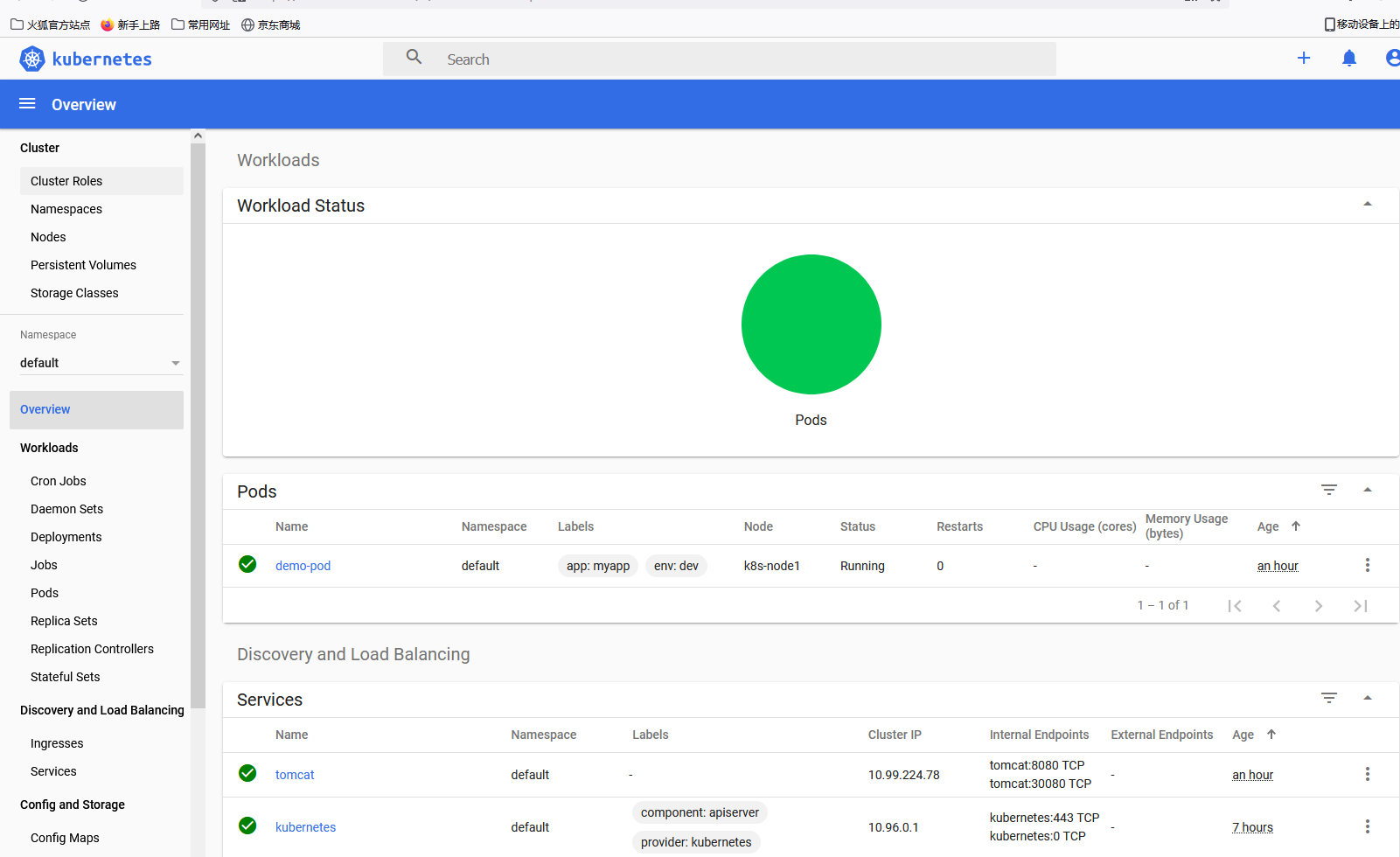1400x857 pixels.
Task: Click the green status icon for kubernetes service
Action: pyautogui.click(x=247, y=826)
